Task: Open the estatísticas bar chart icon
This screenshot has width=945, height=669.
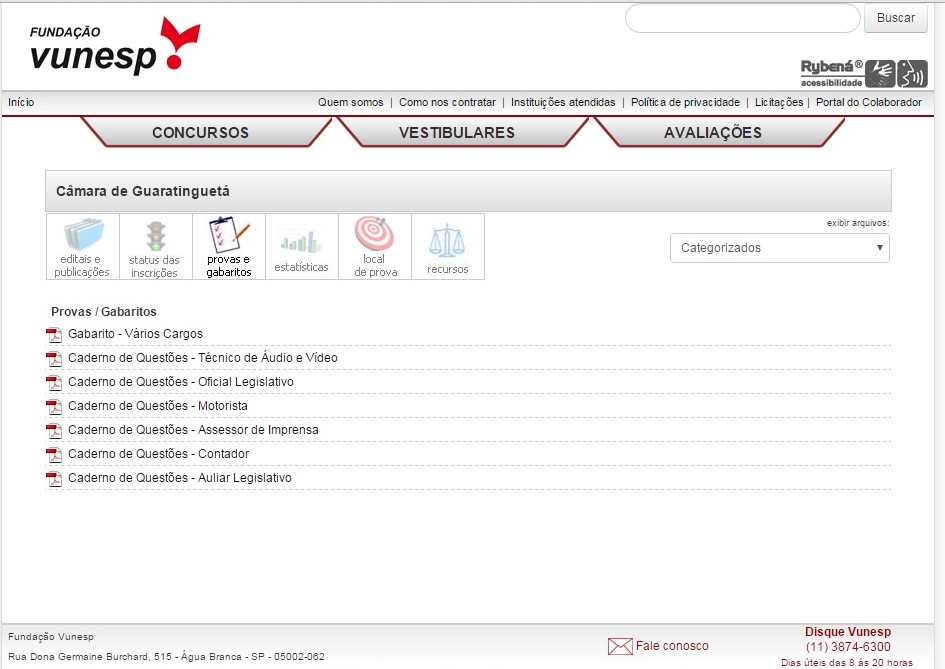Action: coord(301,242)
